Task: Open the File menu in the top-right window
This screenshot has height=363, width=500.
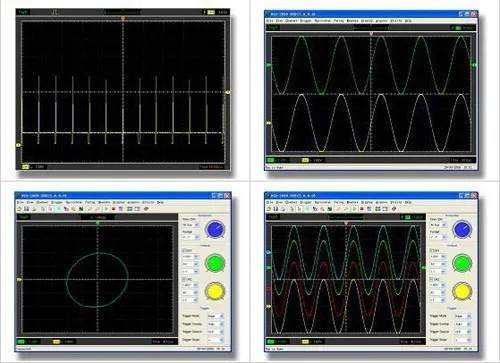Action: point(270,21)
